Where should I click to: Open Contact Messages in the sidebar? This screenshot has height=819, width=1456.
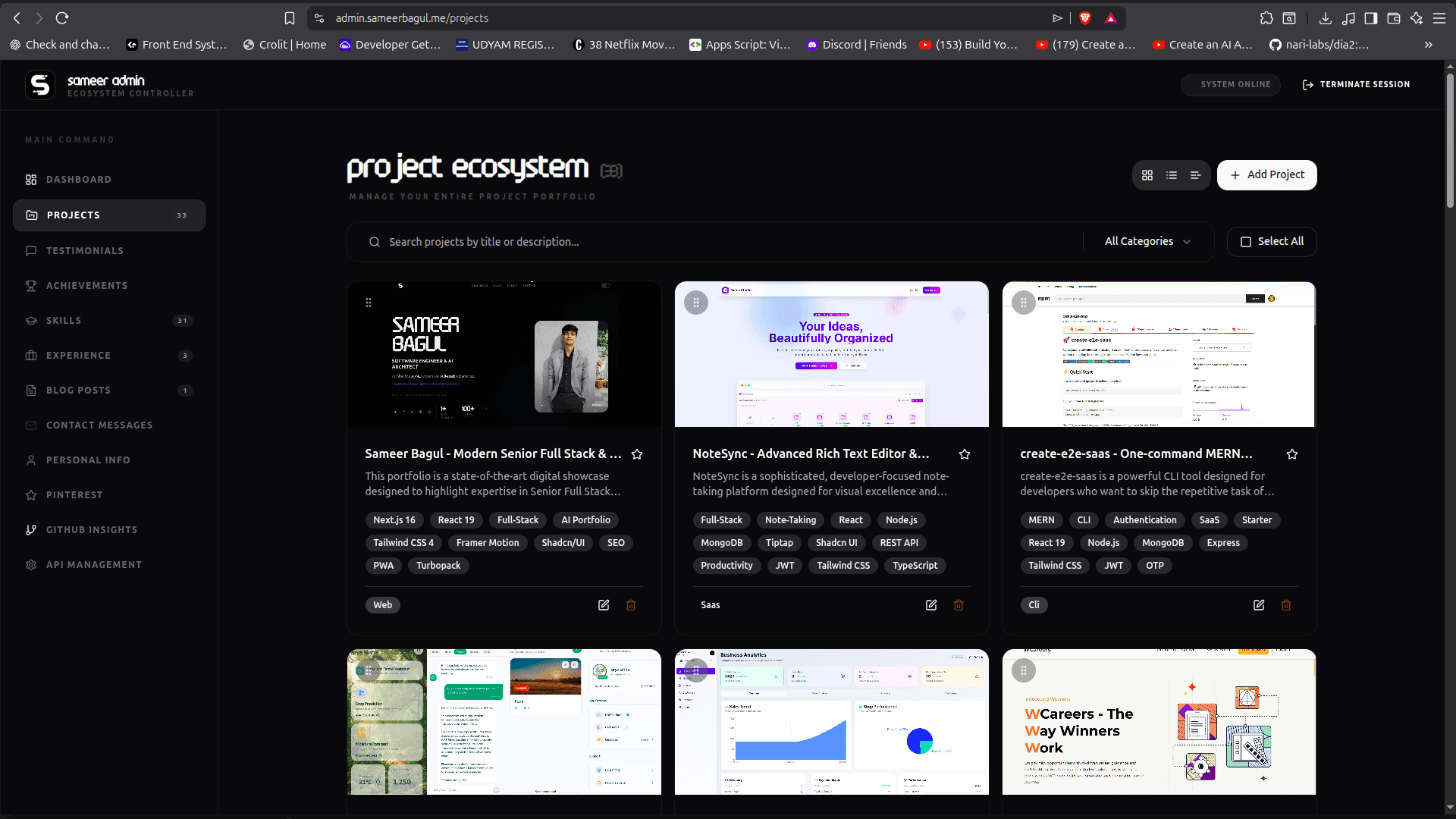pyautogui.click(x=99, y=425)
